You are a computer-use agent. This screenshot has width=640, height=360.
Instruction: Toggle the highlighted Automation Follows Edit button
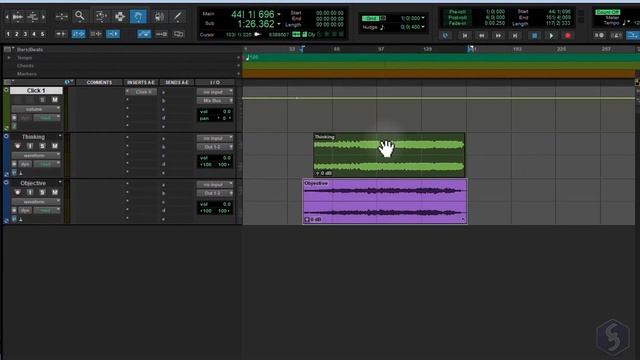pos(144,34)
